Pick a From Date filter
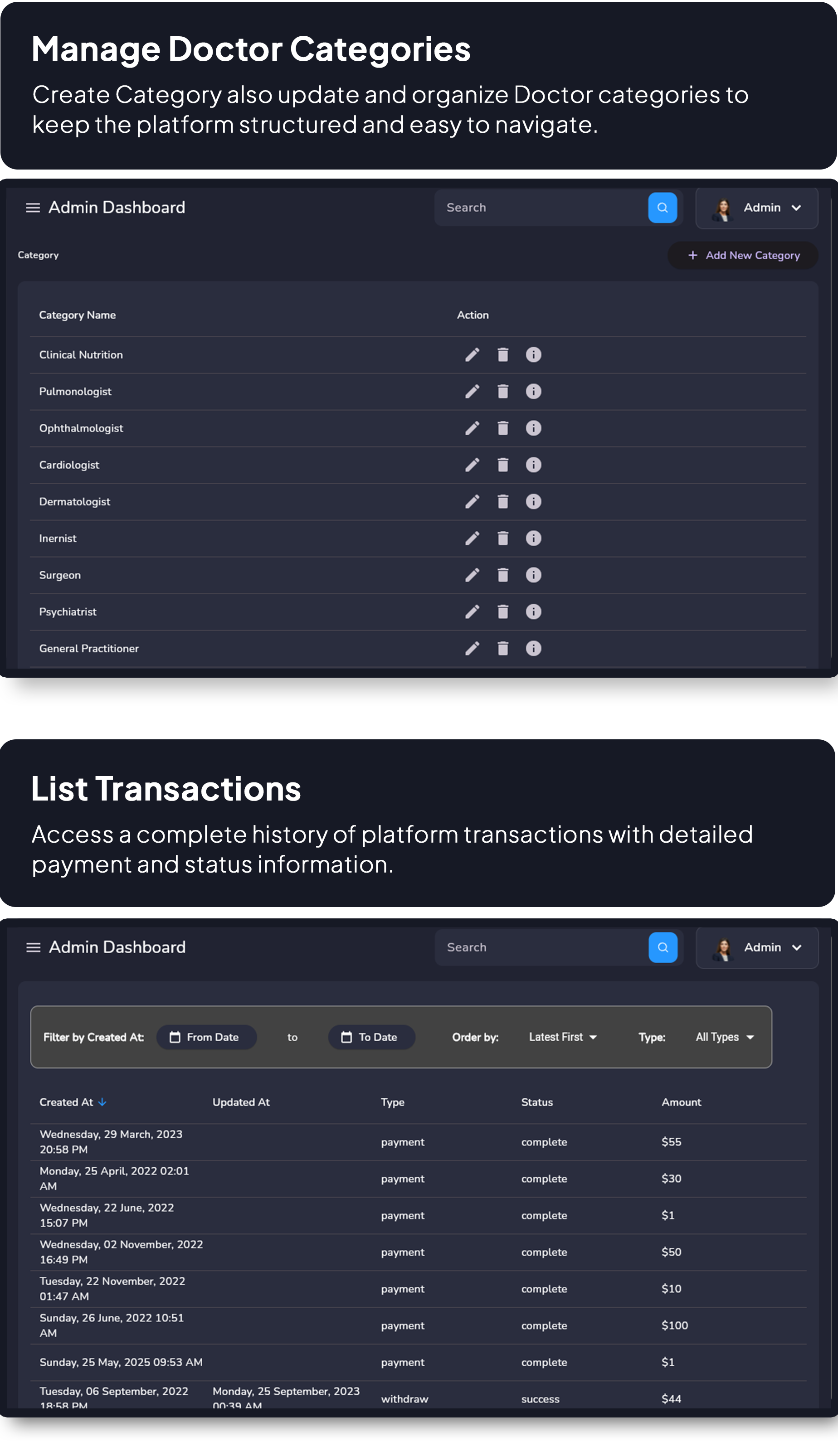 [x=206, y=1037]
